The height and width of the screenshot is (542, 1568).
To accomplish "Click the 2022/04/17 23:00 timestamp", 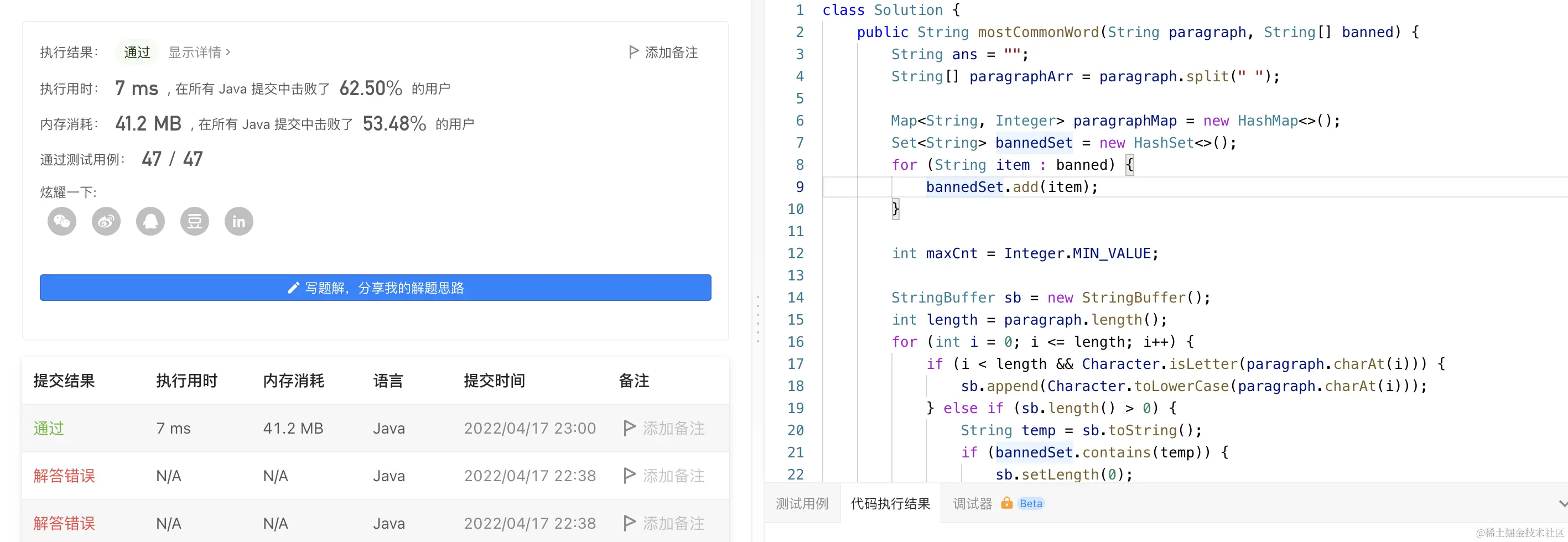I will click(529, 428).
